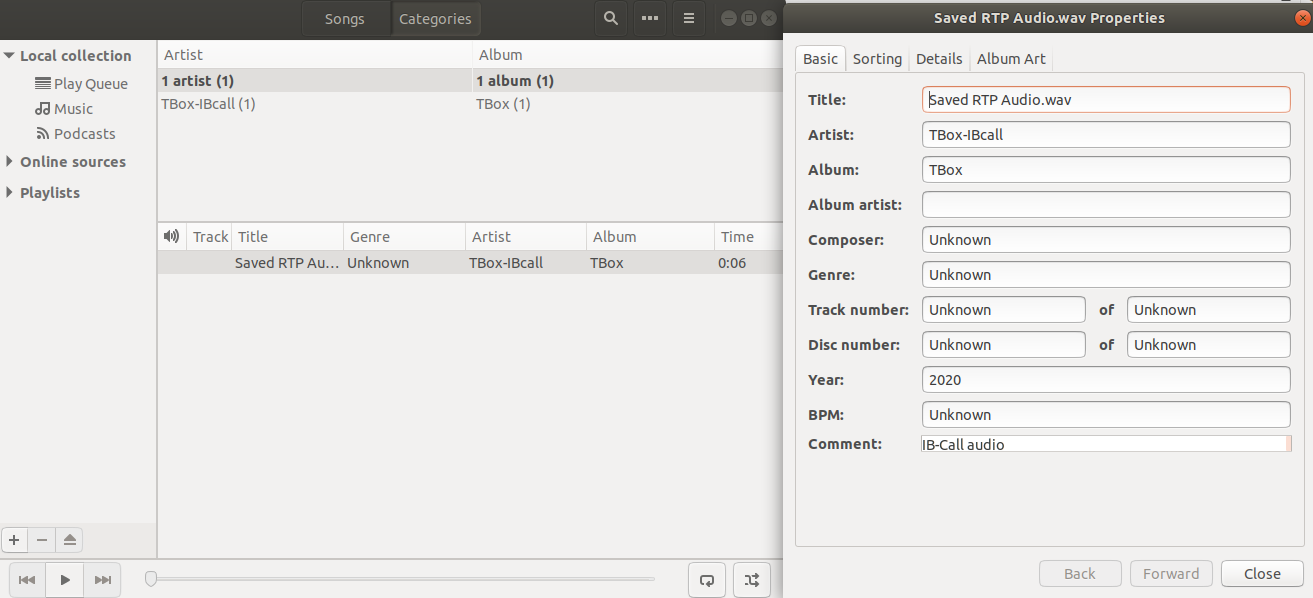Close the Properties dialog with Close button
Image resolution: width=1313 pixels, height=598 pixels.
[1262, 574]
